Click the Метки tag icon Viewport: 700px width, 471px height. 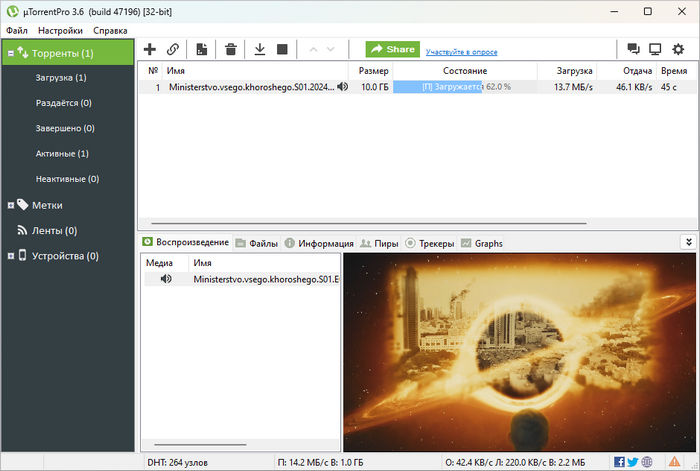point(22,205)
